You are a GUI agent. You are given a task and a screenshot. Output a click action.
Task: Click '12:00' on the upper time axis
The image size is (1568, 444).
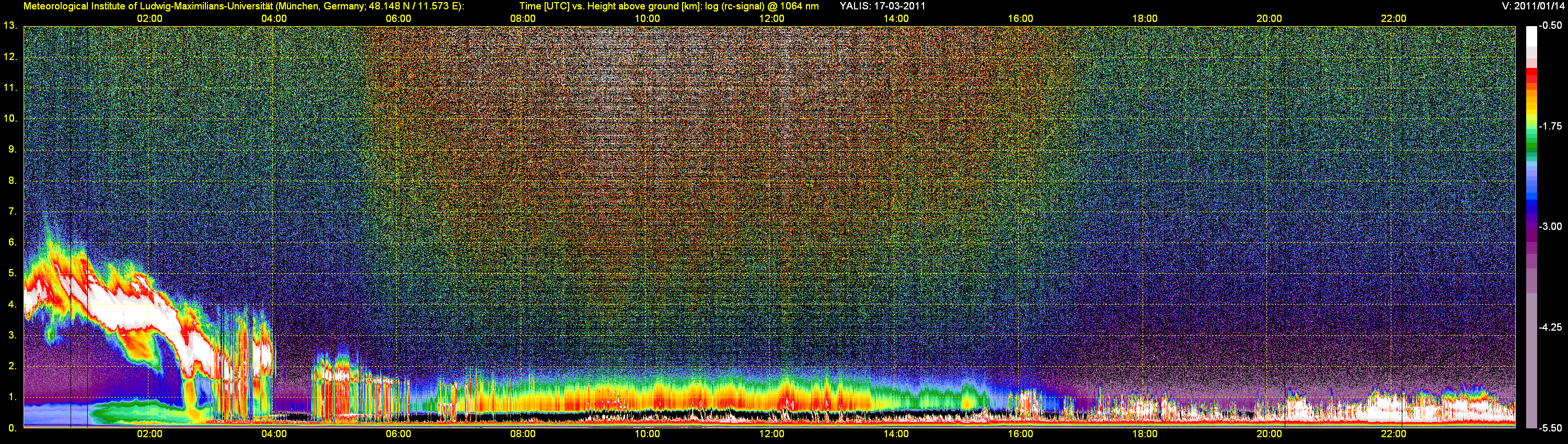tap(772, 18)
